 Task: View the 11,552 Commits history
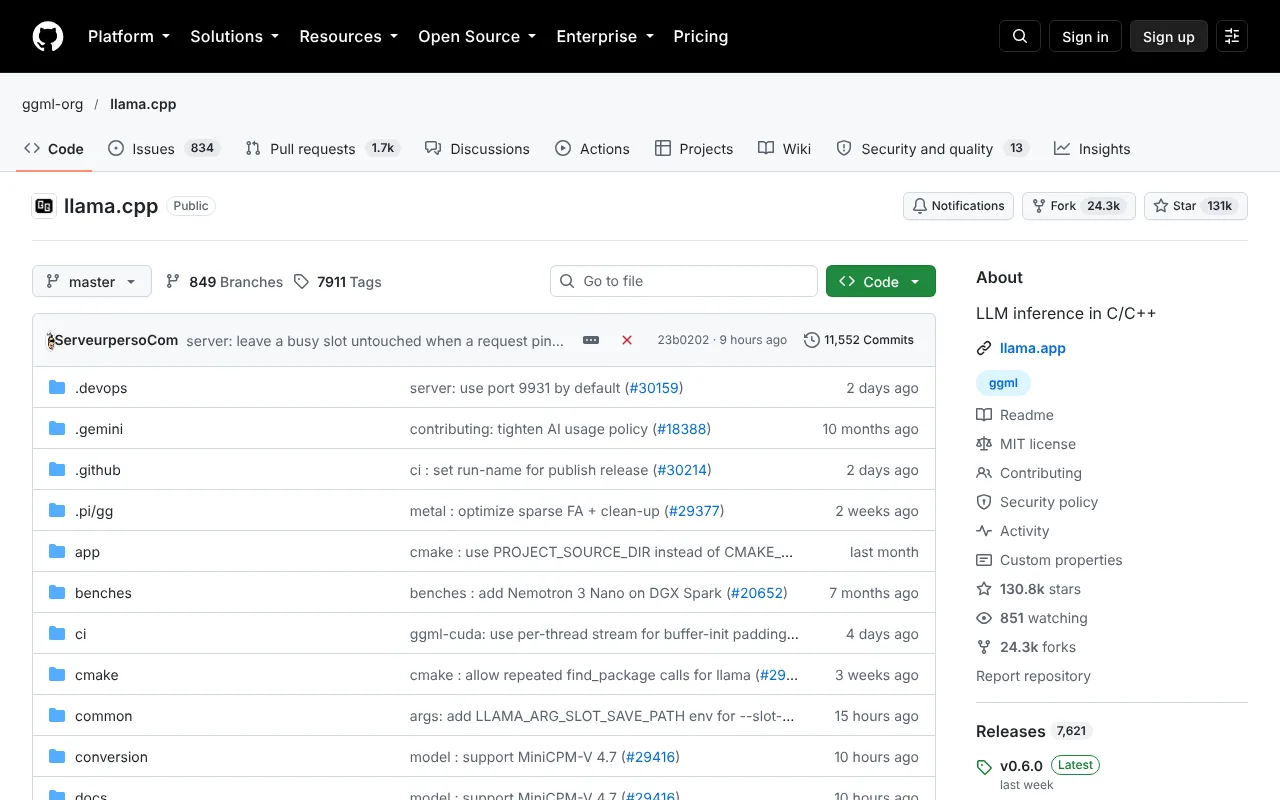[x=859, y=340]
